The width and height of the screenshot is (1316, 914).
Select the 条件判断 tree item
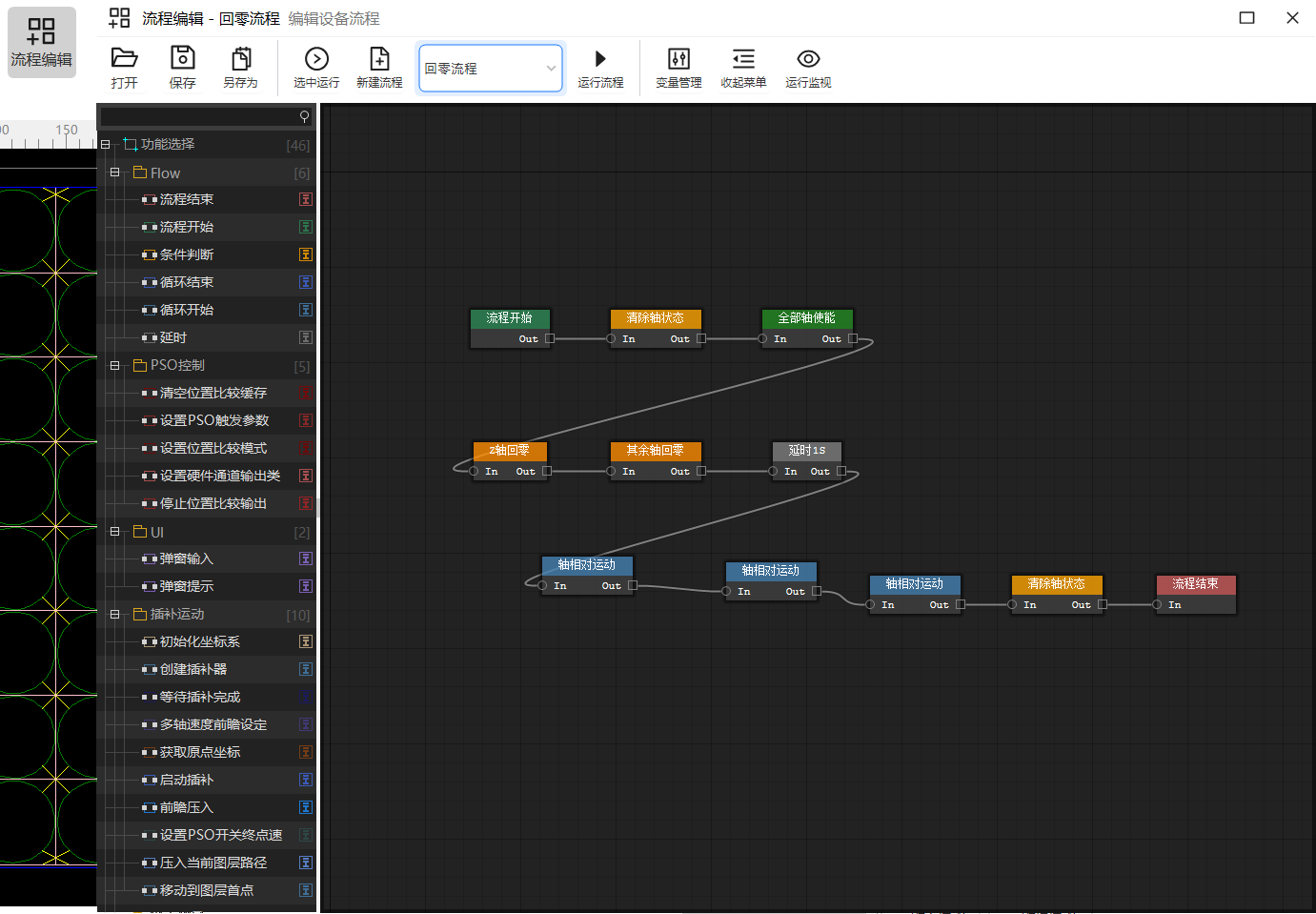[187, 254]
